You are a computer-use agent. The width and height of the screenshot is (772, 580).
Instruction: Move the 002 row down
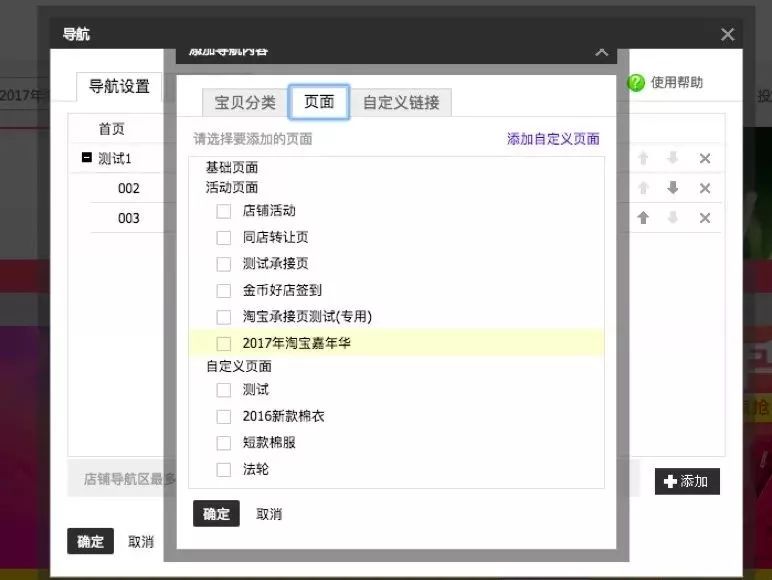[x=673, y=188]
